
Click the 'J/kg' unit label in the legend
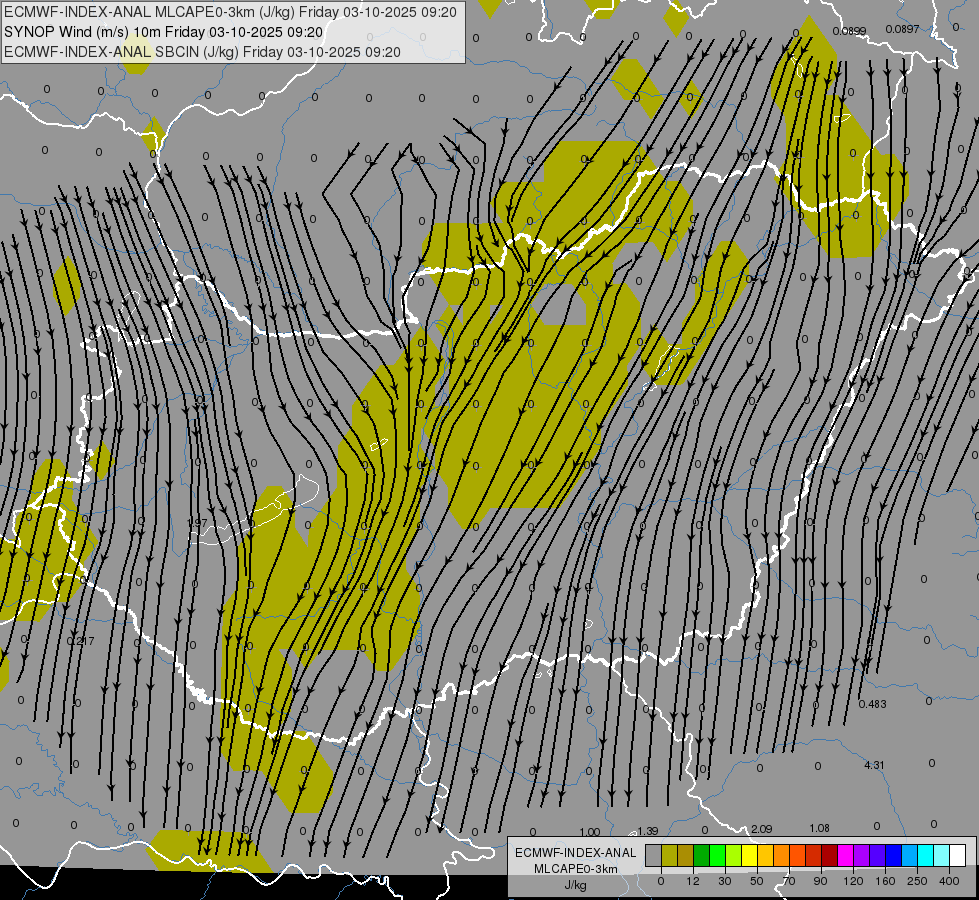click(576, 885)
